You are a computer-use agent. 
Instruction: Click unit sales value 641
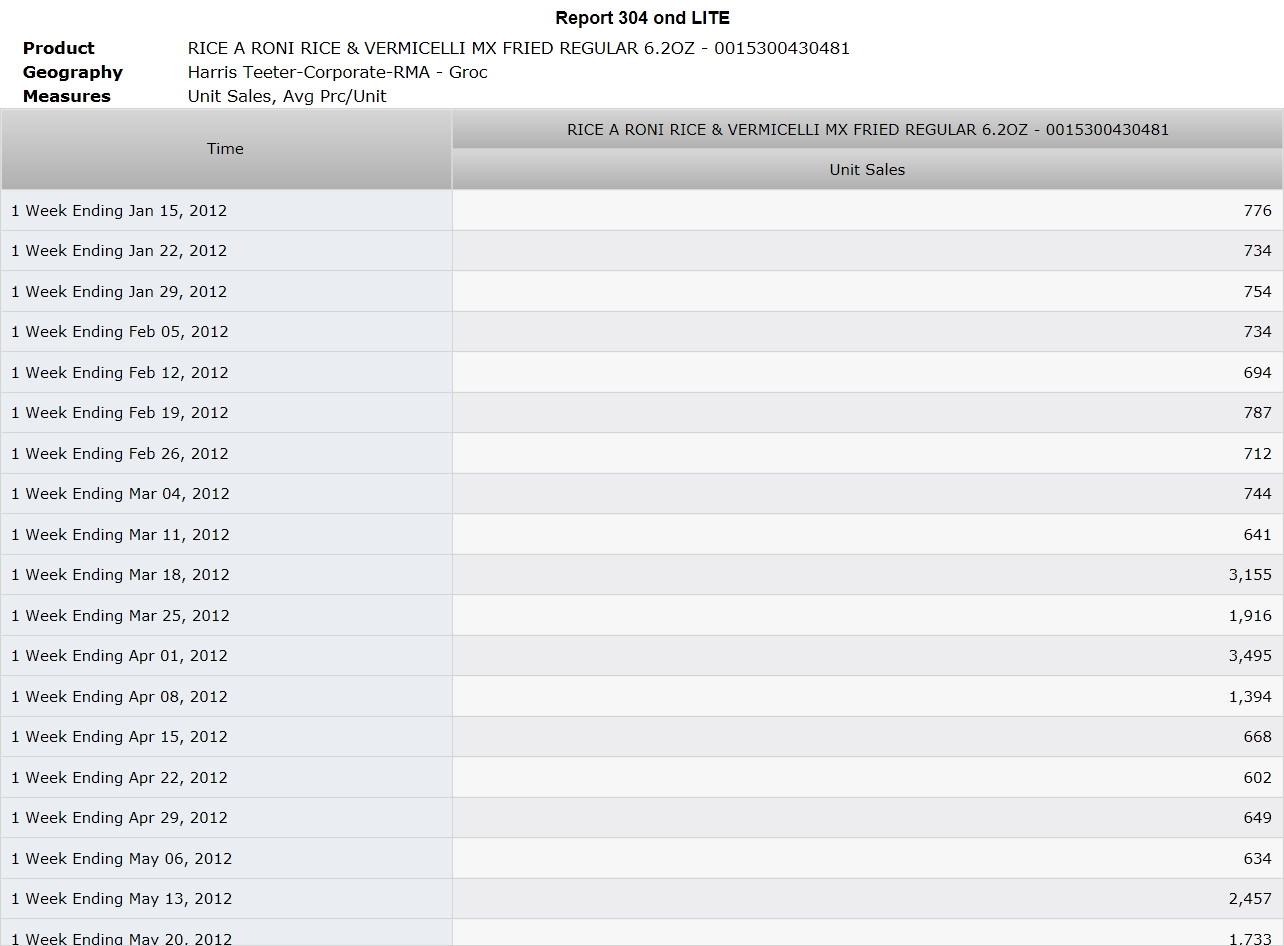tap(1258, 535)
